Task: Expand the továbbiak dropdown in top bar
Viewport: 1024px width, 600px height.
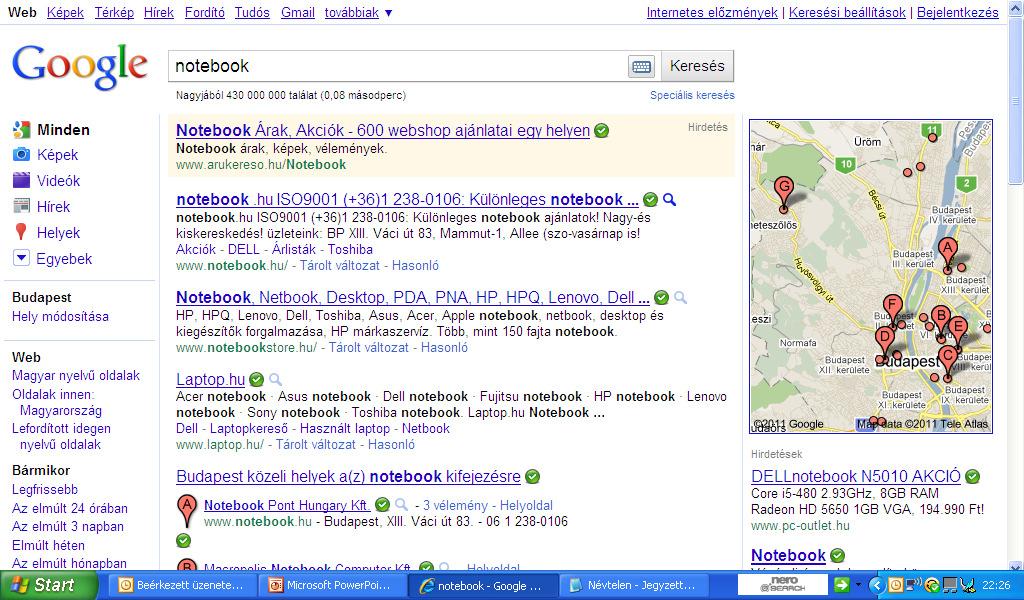Action: 359,12
